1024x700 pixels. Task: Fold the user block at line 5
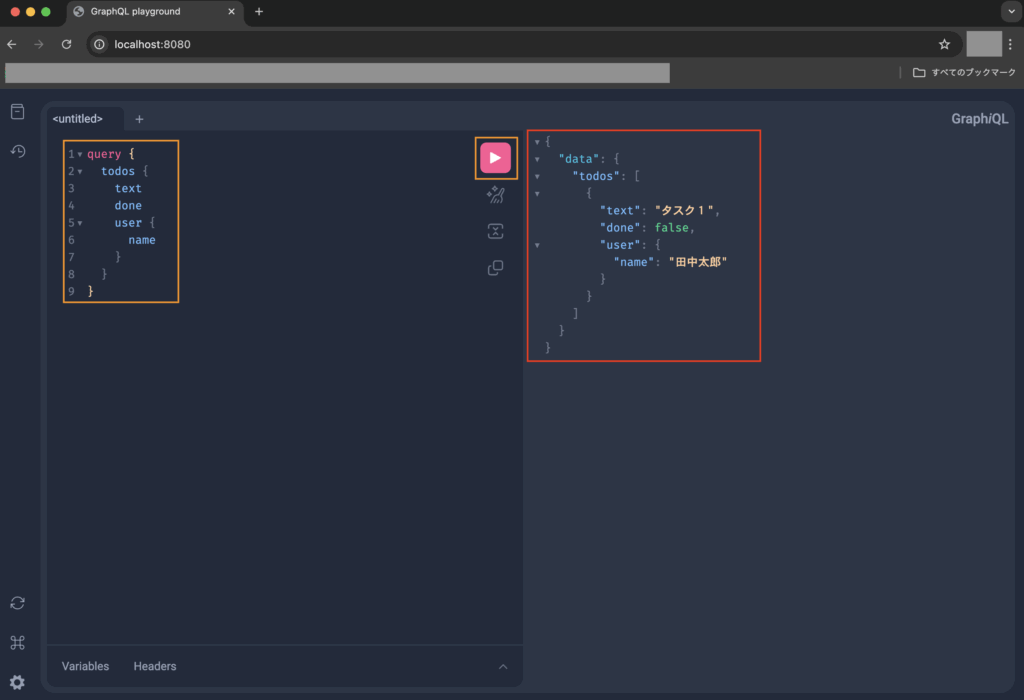click(80, 223)
